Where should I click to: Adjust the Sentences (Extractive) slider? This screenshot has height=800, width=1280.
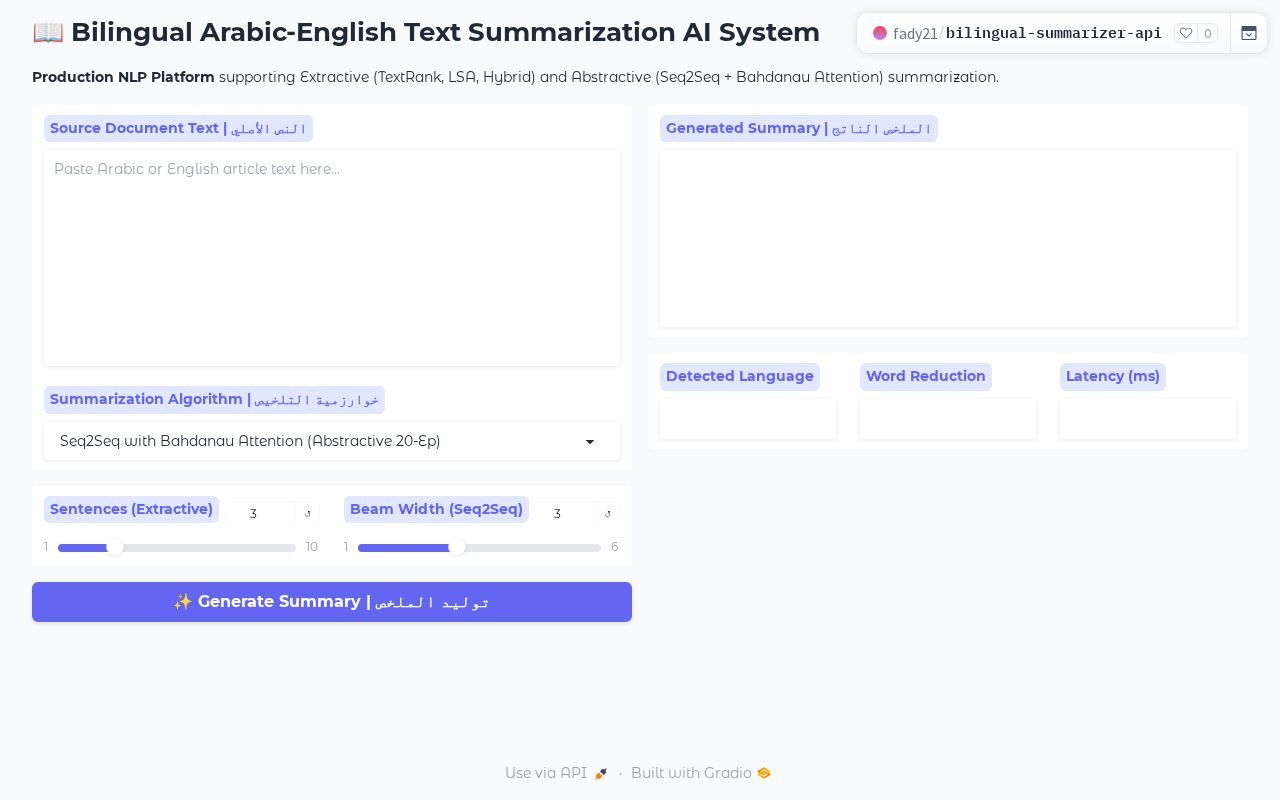(177, 547)
